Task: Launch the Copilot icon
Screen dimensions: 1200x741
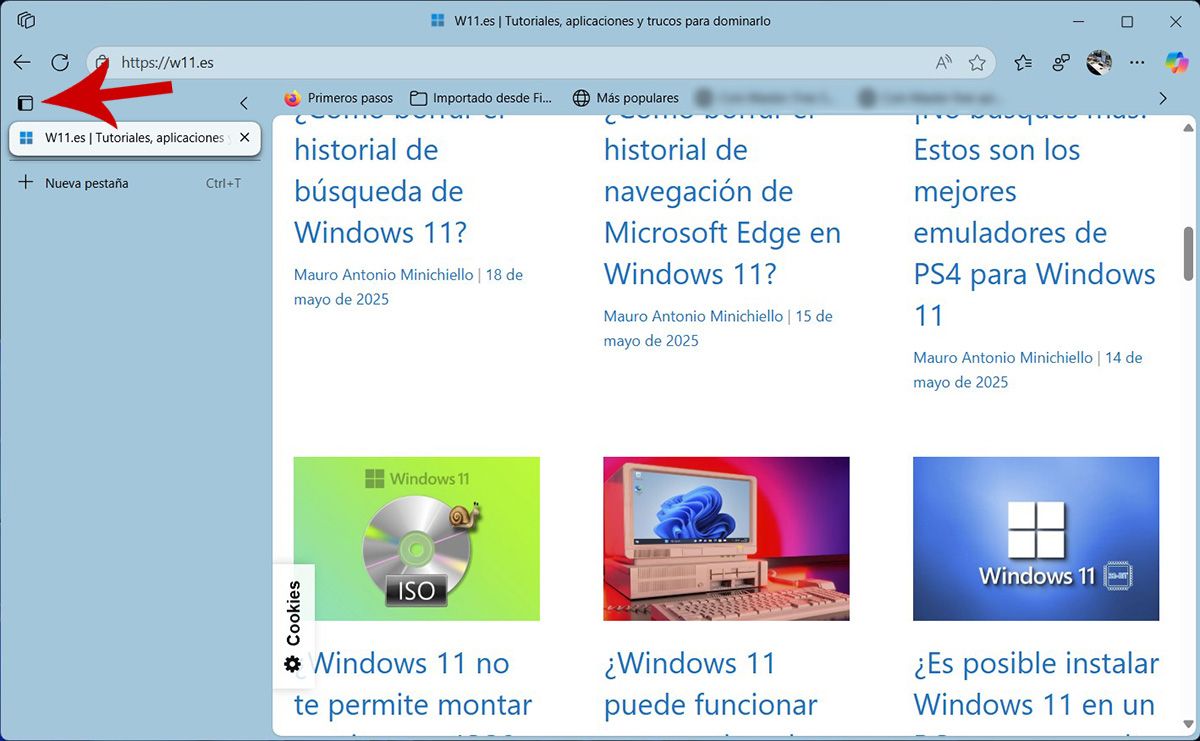Action: pyautogui.click(x=1177, y=62)
